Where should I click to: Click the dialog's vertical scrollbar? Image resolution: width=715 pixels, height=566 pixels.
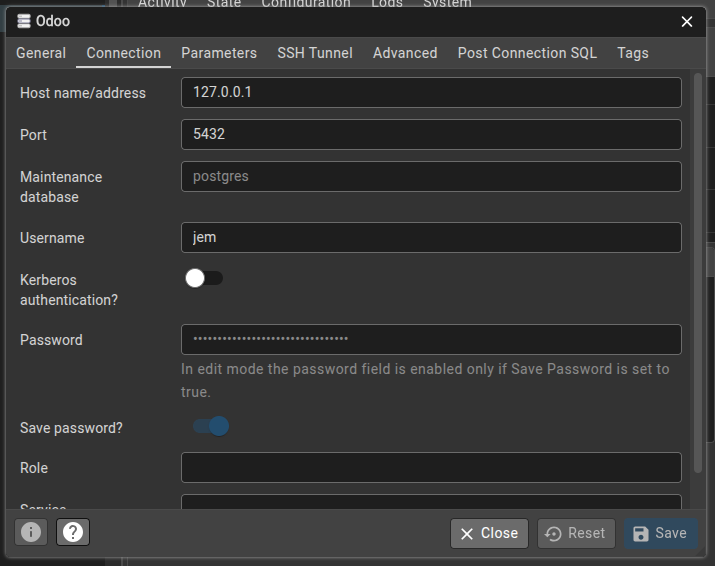[698, 274]
